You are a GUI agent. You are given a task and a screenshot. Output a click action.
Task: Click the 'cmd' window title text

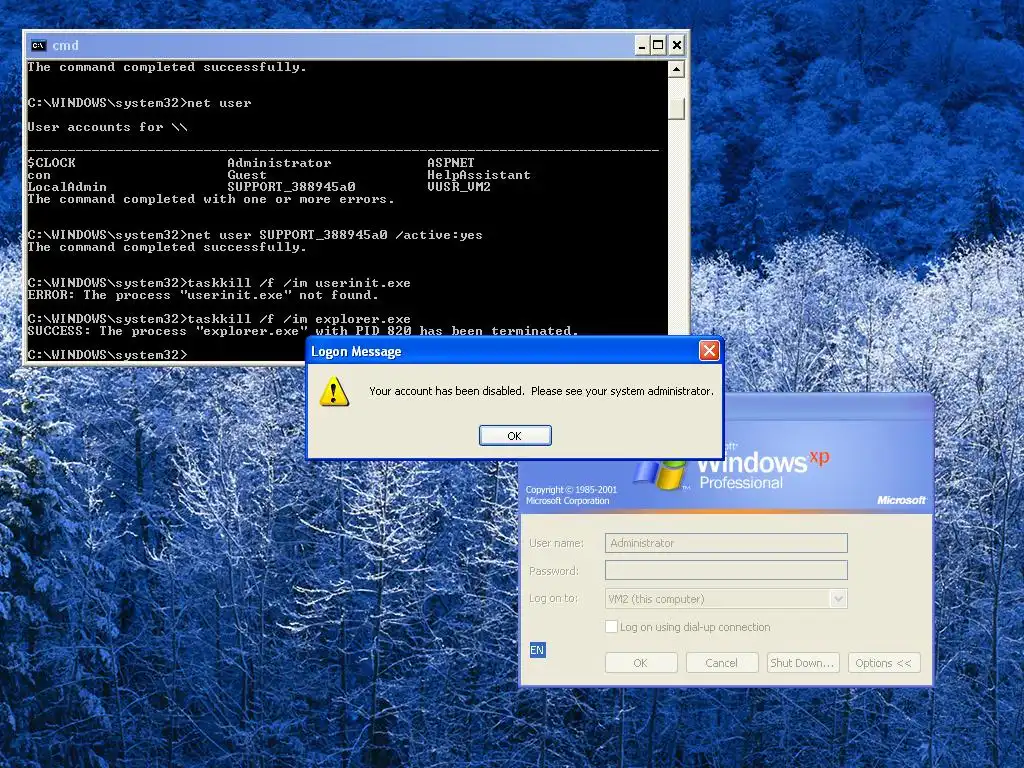click(65, 46)
